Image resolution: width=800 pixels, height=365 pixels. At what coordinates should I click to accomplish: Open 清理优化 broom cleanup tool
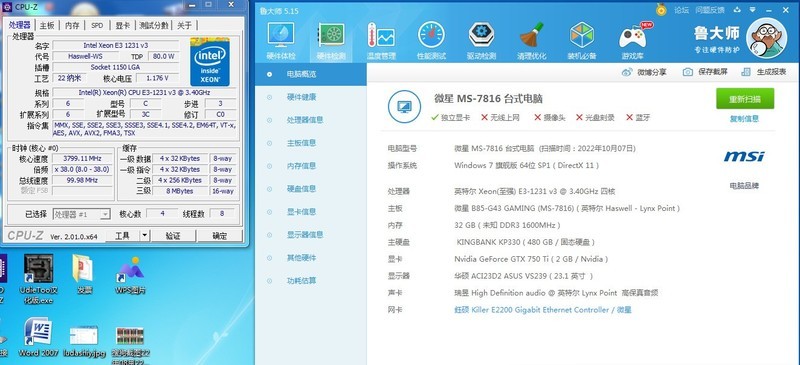click(531, 41)
